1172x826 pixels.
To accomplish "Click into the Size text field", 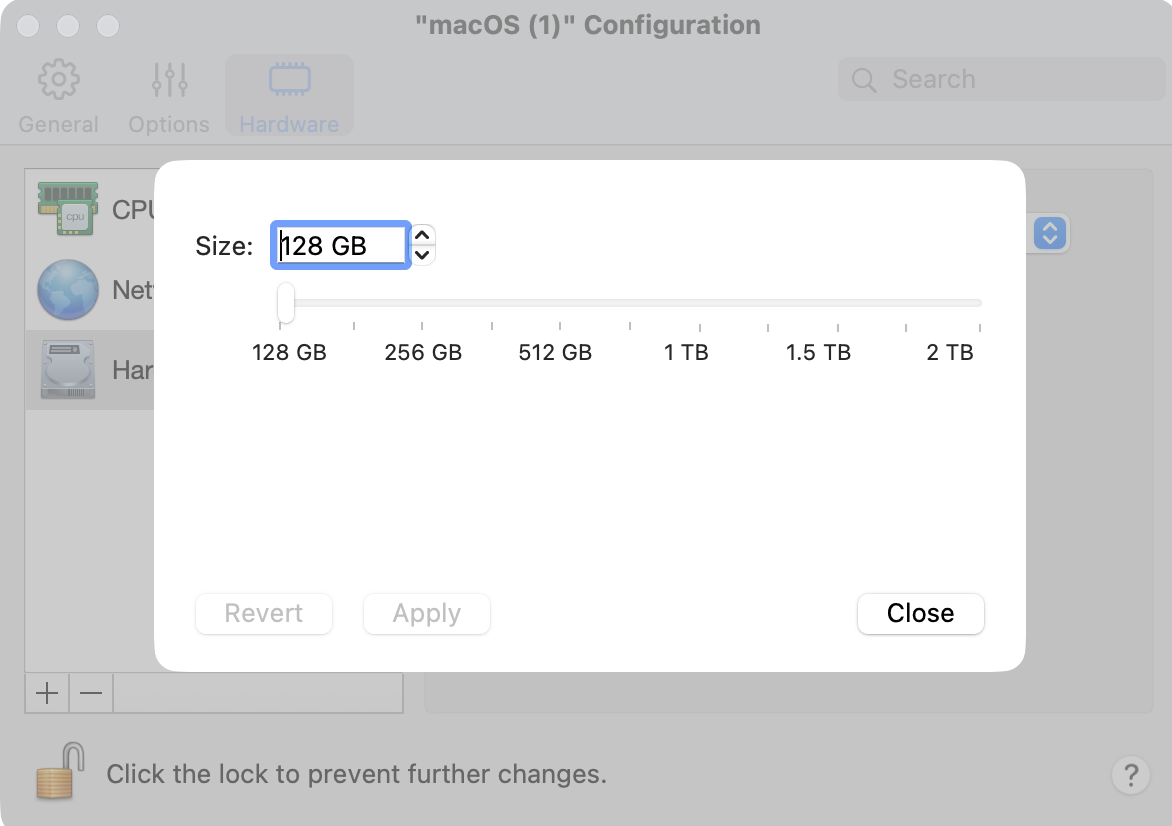I will (x=340, y=245).
